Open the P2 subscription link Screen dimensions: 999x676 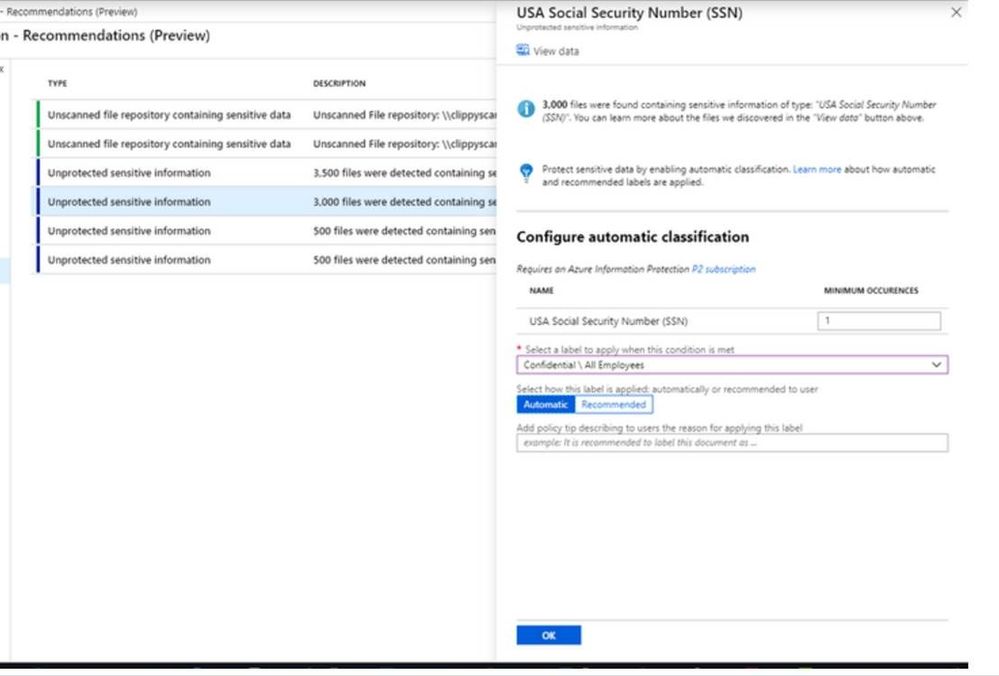point(724,269)
